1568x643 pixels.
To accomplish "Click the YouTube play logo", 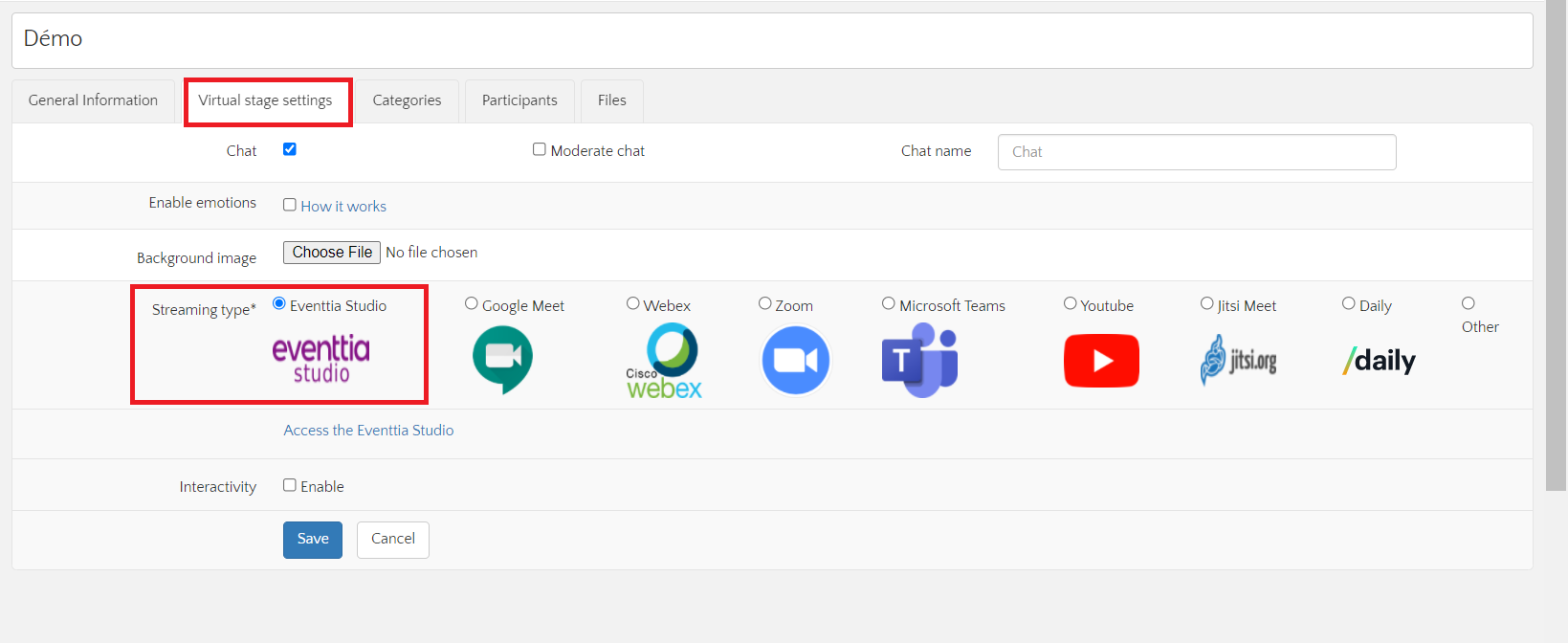I will pos(1101,361).
